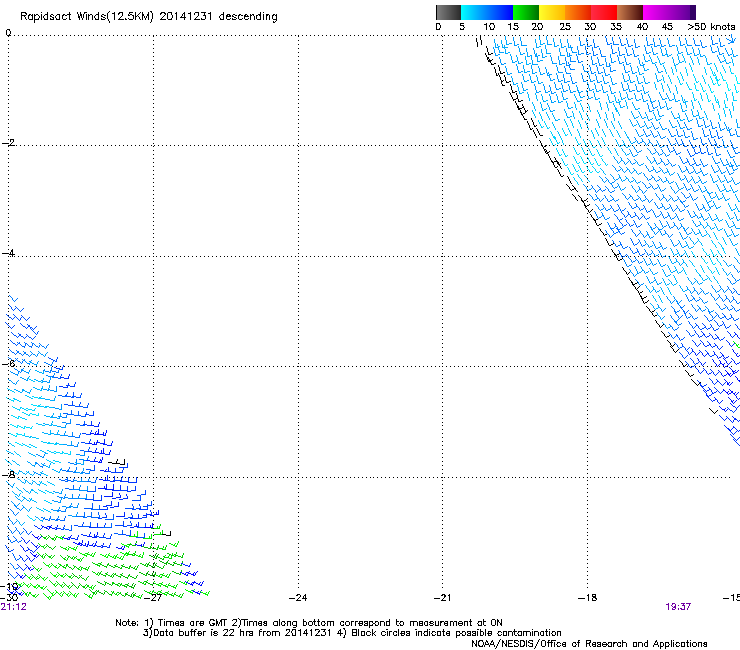Click the green wind barb near right edge
The width and height of the screenshot is (740, 650).
[x=737, y=346]
